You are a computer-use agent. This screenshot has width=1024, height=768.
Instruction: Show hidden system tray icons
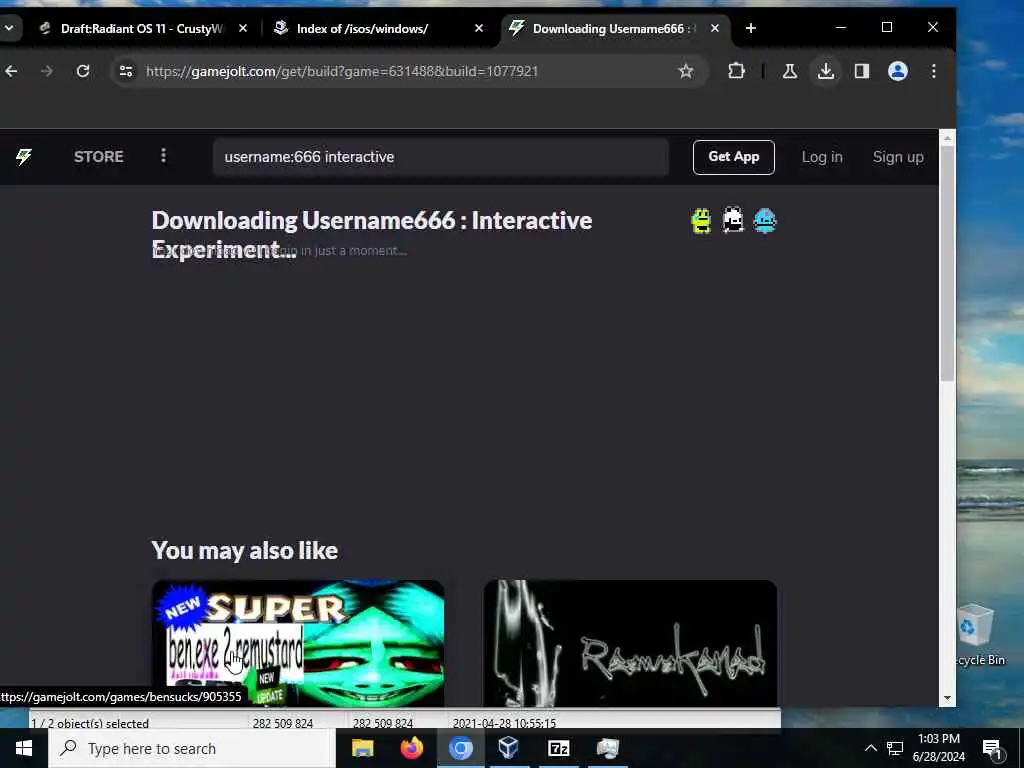pyautogui.click(x=871, y=748)
